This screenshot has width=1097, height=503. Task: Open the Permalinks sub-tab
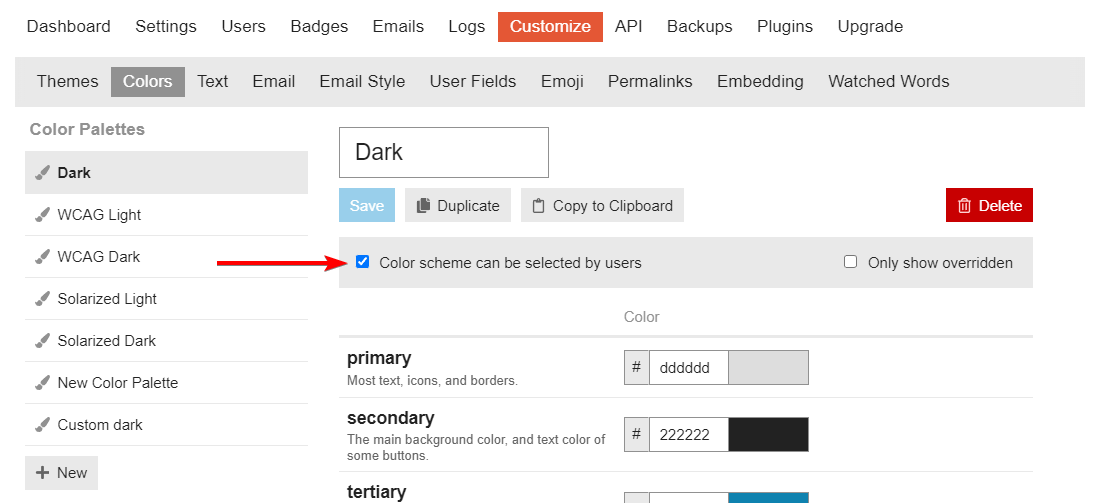[650, 82]
